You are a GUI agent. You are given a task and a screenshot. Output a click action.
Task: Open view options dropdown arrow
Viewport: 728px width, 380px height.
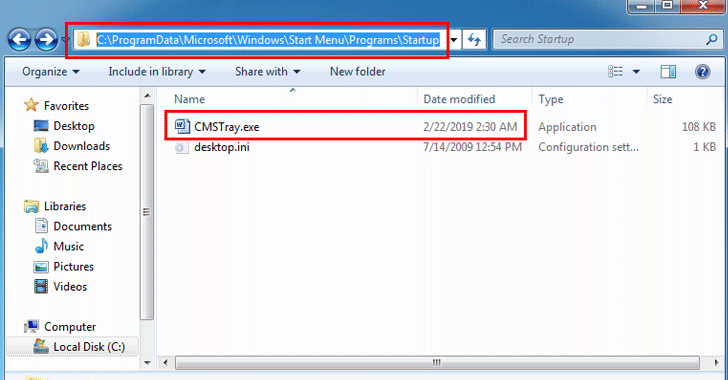tap(636, 72)
